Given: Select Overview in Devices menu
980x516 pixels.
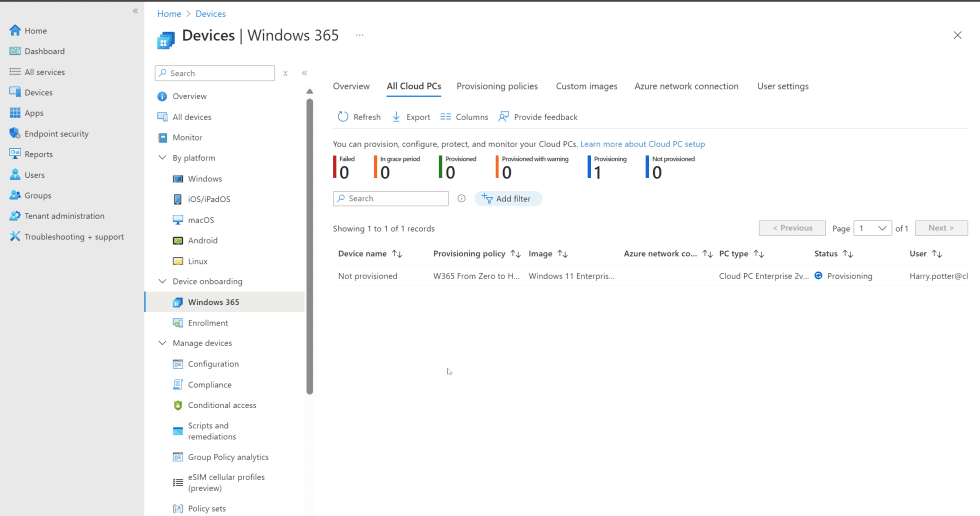Looking at the screenshot, I should (182, 96).
